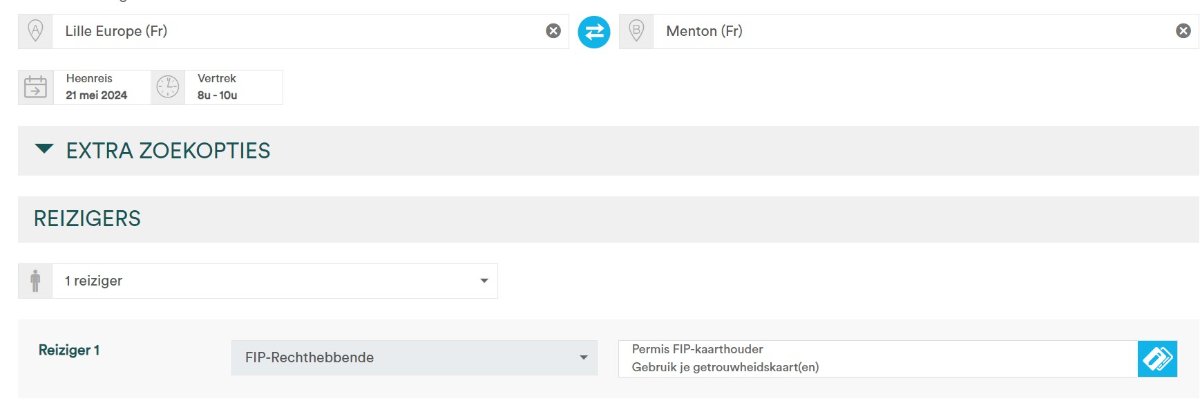The image size is (1200, 401).
Task: Click the destination station marker icon B
Action: pos(636,32)
